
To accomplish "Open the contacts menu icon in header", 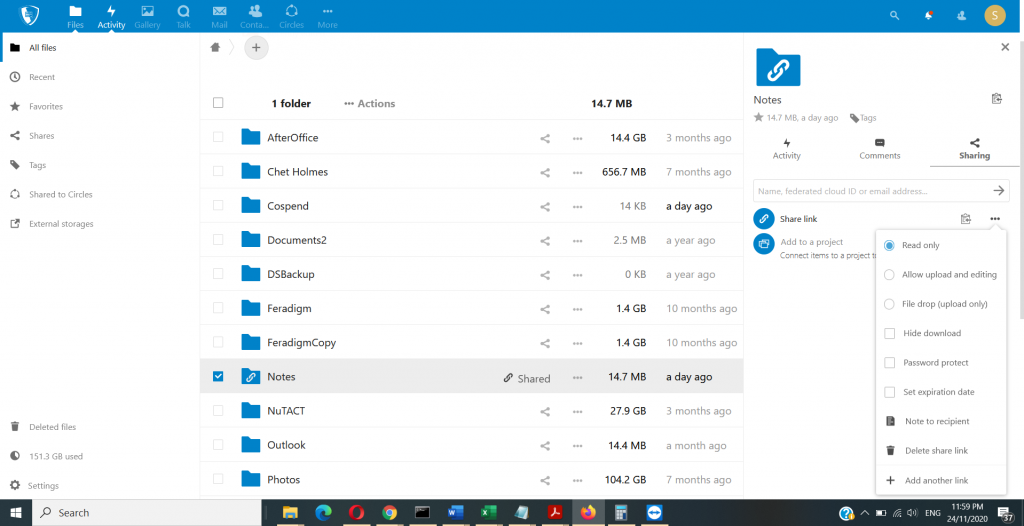I will tap(961, 15).
